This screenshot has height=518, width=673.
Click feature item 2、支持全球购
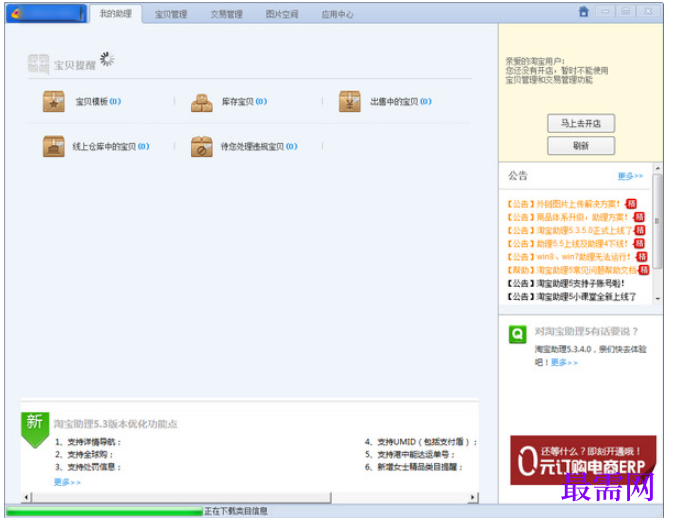tap(84, 454)
